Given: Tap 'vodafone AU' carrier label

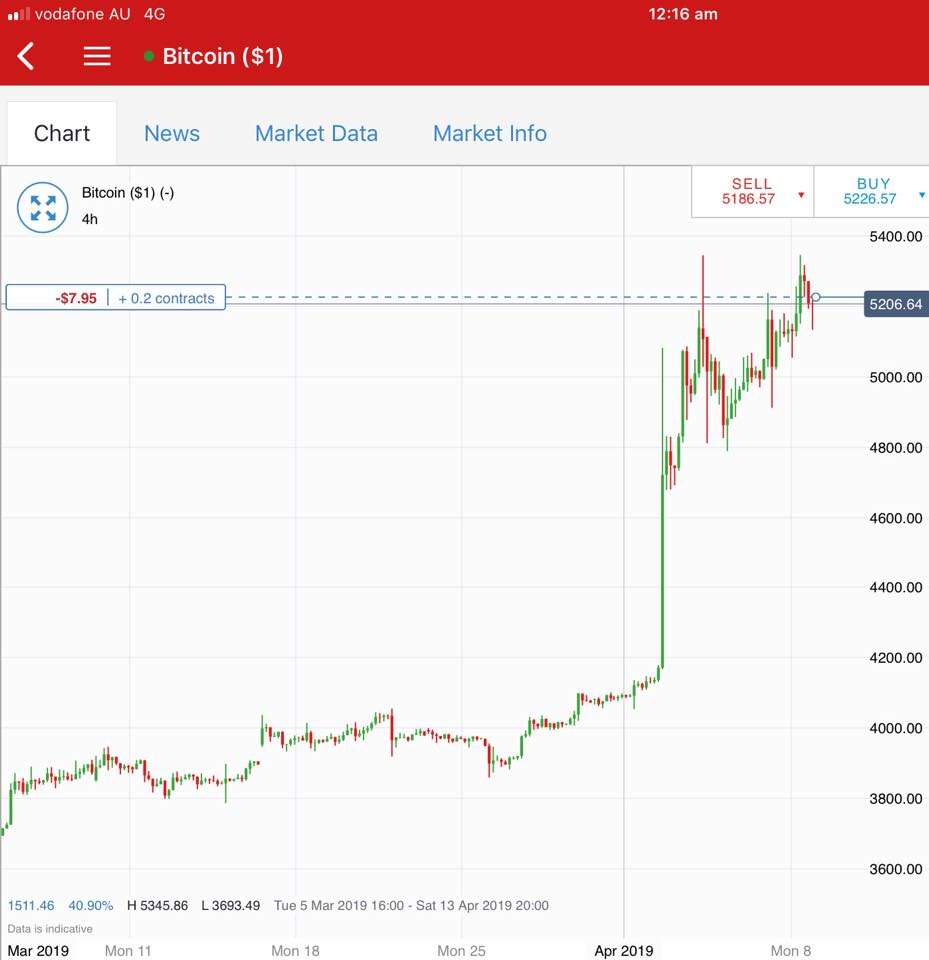Looking at the screenshot, I should coord(83,14).
